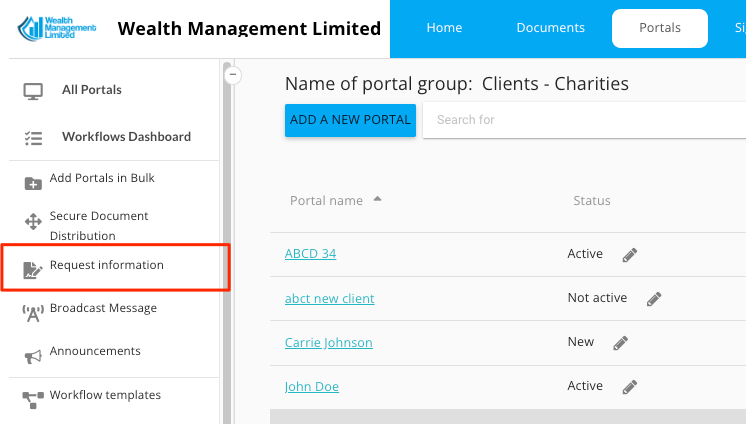Click the Broadcast Message antenna icon
The width and height of the screenshot is (746, 424).
point(33,313)
